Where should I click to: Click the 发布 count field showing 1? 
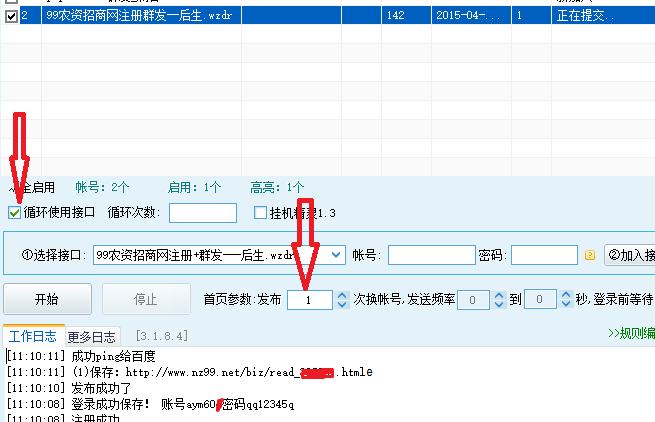tap(310, 300)
